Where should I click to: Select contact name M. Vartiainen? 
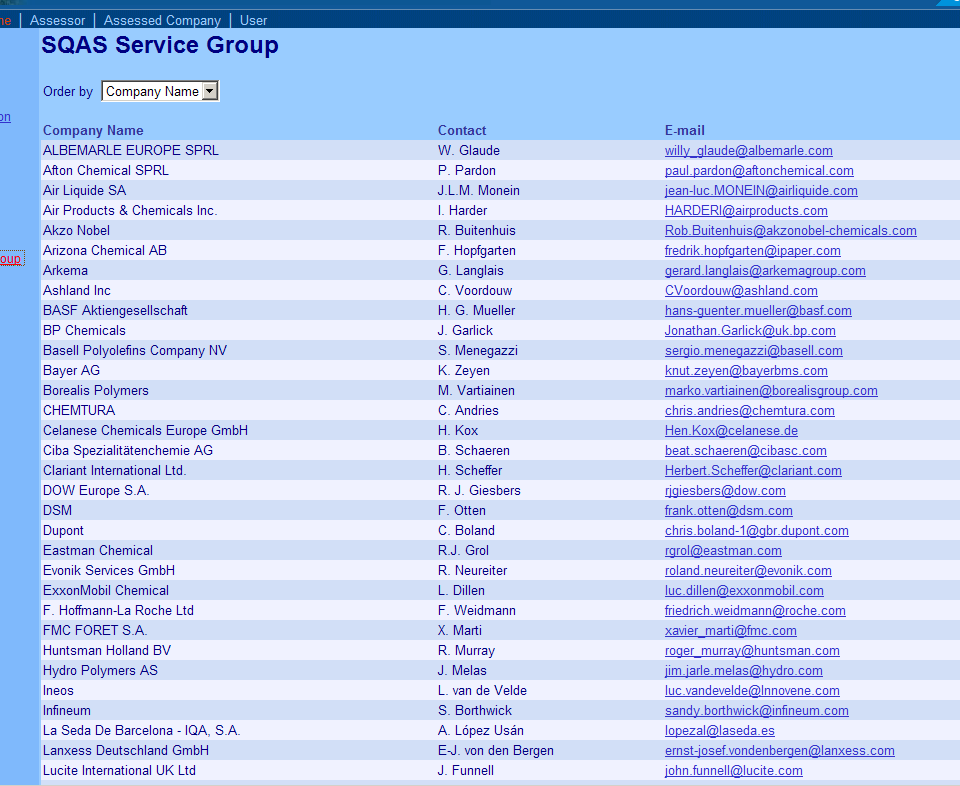click(x=476, y=391)
